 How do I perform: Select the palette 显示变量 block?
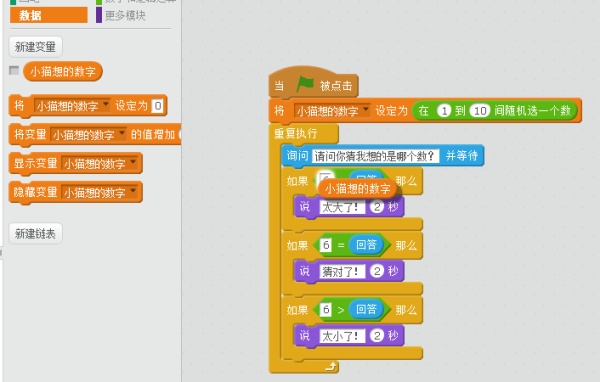pyautogui.click(x=35, y=163)
